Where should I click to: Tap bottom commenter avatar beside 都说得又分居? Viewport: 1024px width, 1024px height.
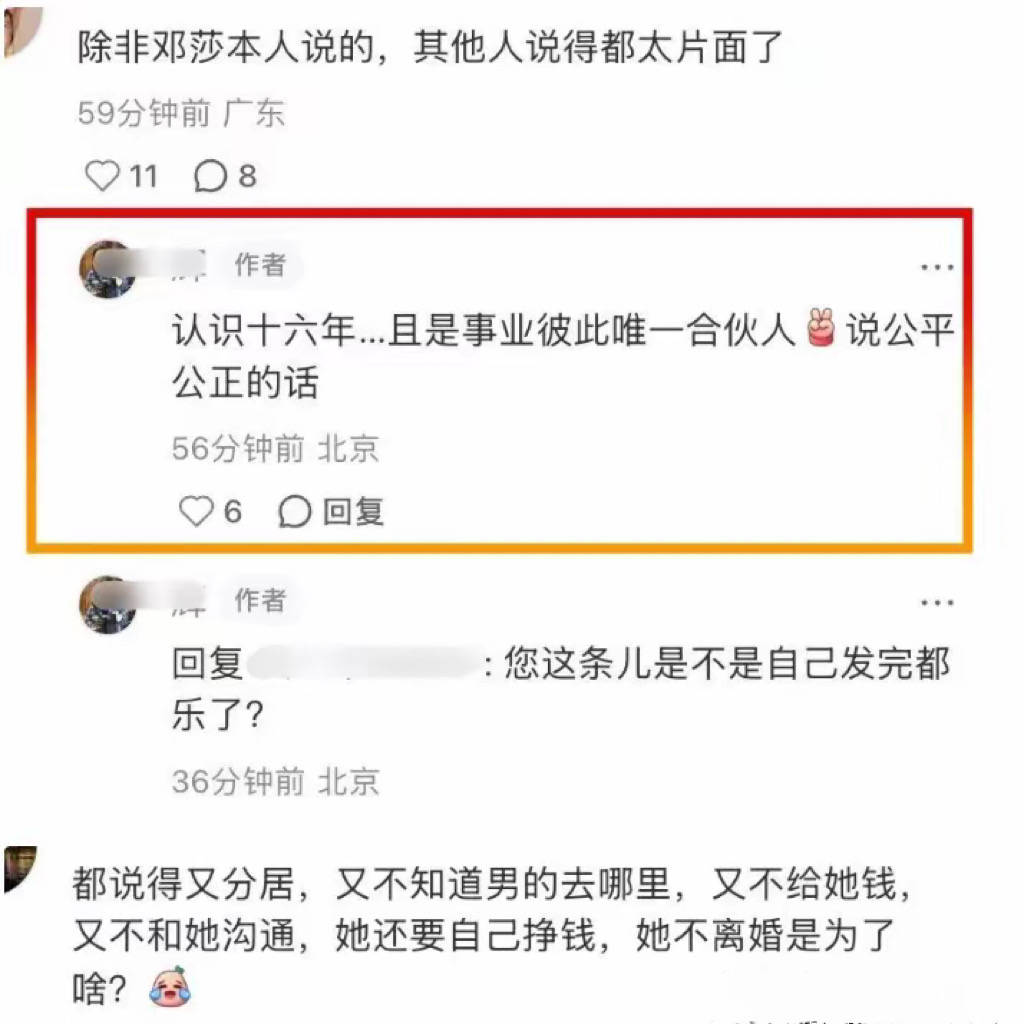pyautogui.click(x=20, y=869)
